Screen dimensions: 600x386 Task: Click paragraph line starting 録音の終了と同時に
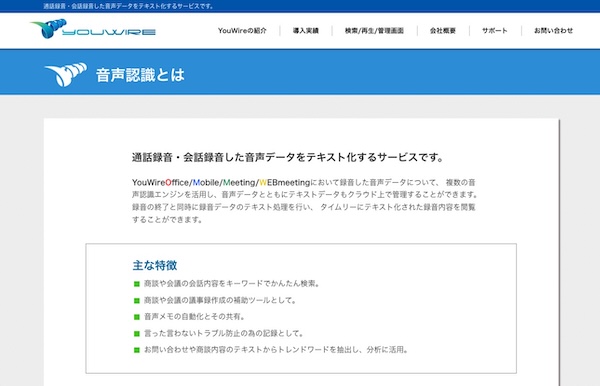click(x=304, y=207)
